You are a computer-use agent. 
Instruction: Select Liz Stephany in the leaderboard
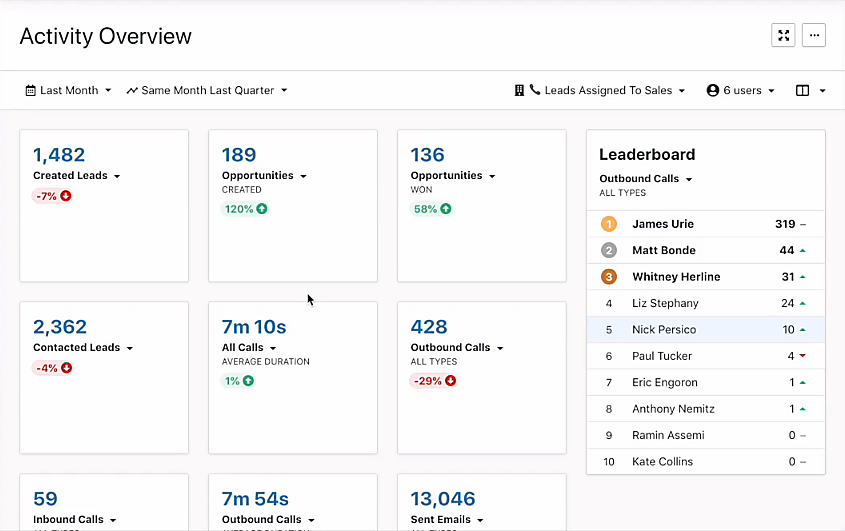pyautogui.click(x=705, y=303)
